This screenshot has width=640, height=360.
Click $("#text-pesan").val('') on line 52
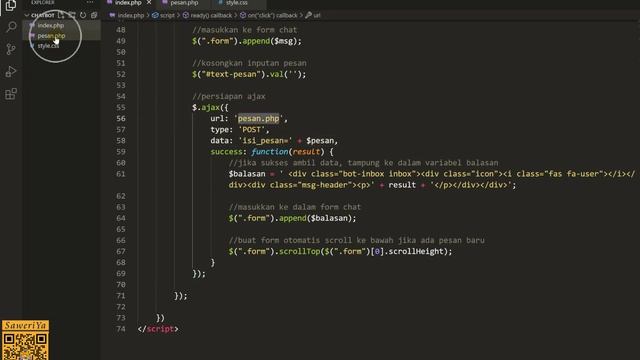coord(249,74)
